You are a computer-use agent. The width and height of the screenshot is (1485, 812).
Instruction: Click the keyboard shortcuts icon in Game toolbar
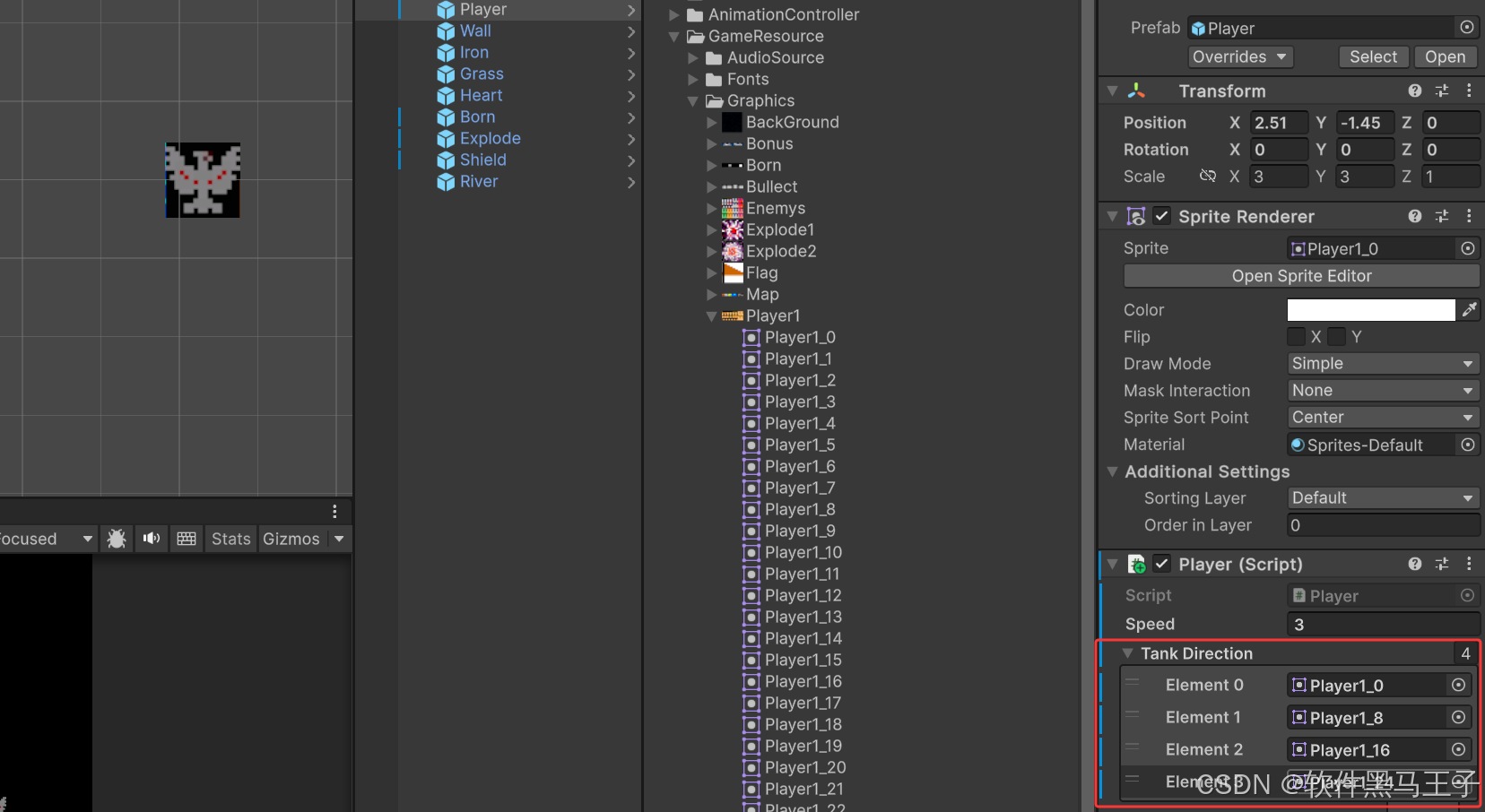click(187, 539)
